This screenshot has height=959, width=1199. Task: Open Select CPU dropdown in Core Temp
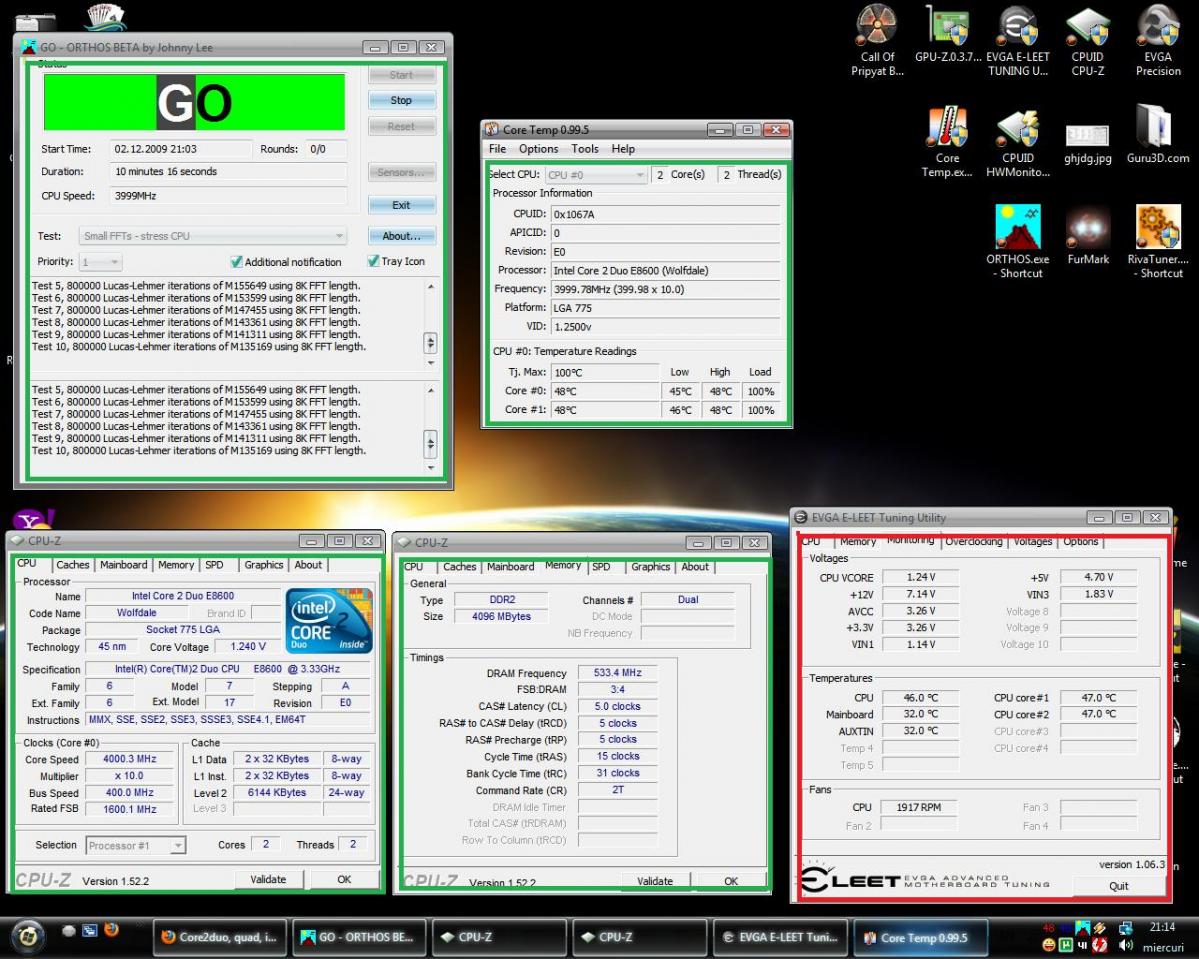596,174
